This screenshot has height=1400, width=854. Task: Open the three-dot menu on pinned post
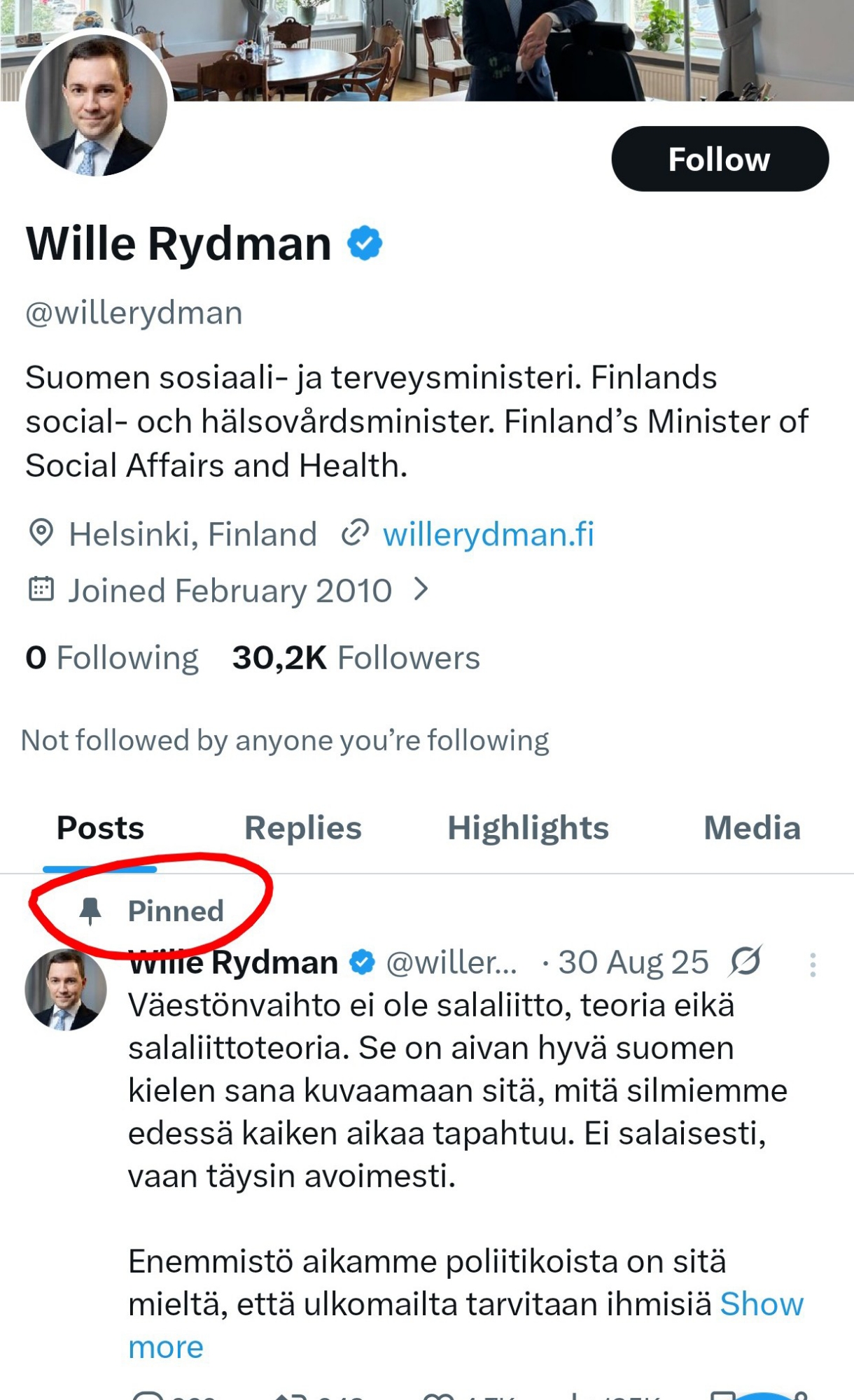pyautogui.click(x=812, y=965)
